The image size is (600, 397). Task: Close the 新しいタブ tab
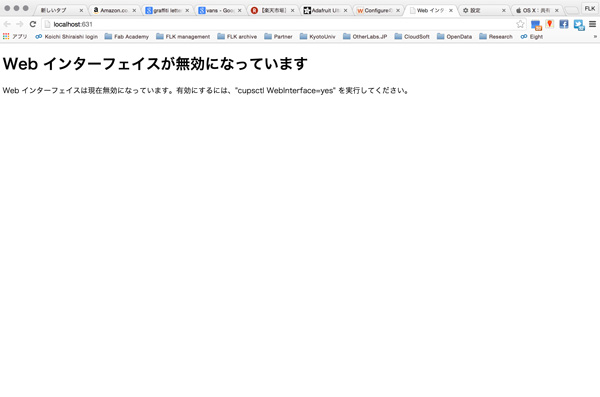(x=81, y=10)
